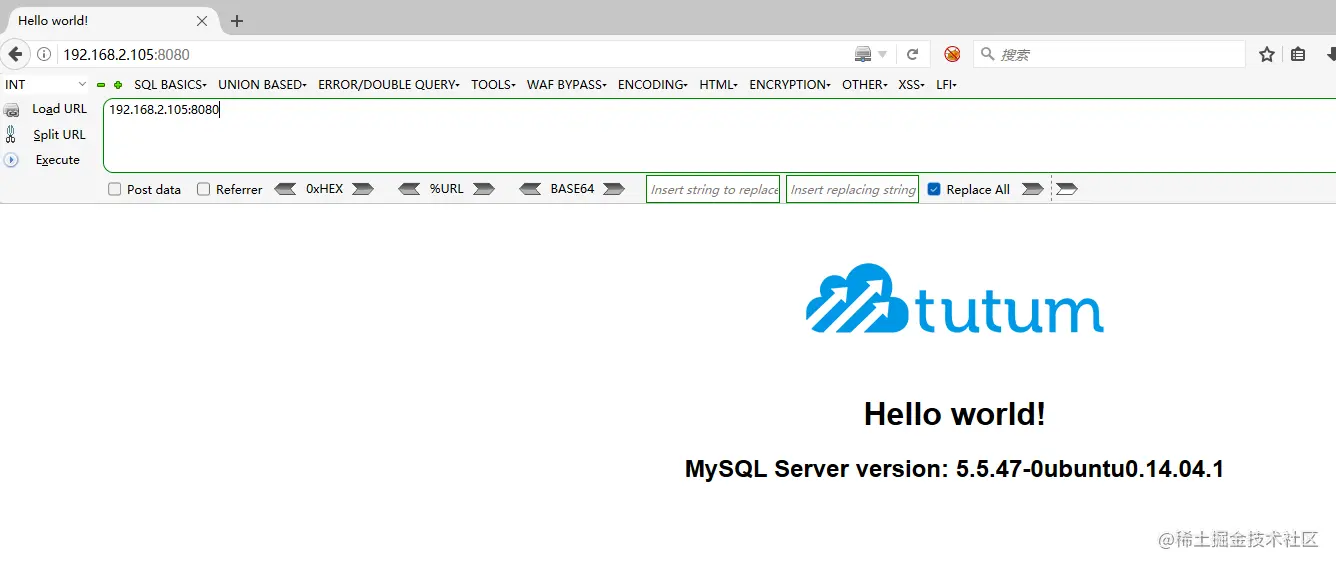Focus the Insert replacing string field
The image size is (1336, 567).
[x=853, y=189]
